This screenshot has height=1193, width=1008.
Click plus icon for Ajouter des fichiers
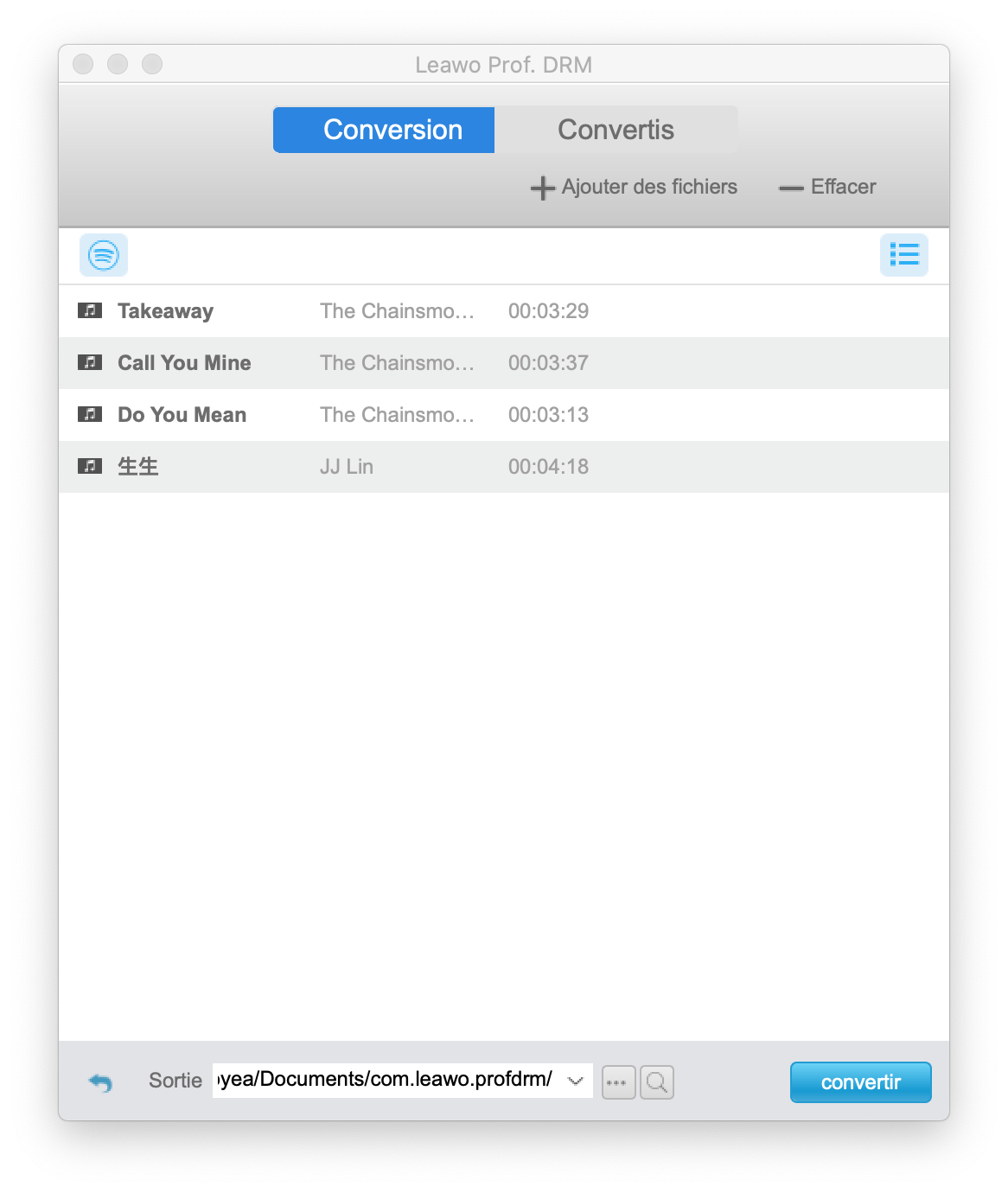coord(542,188)
